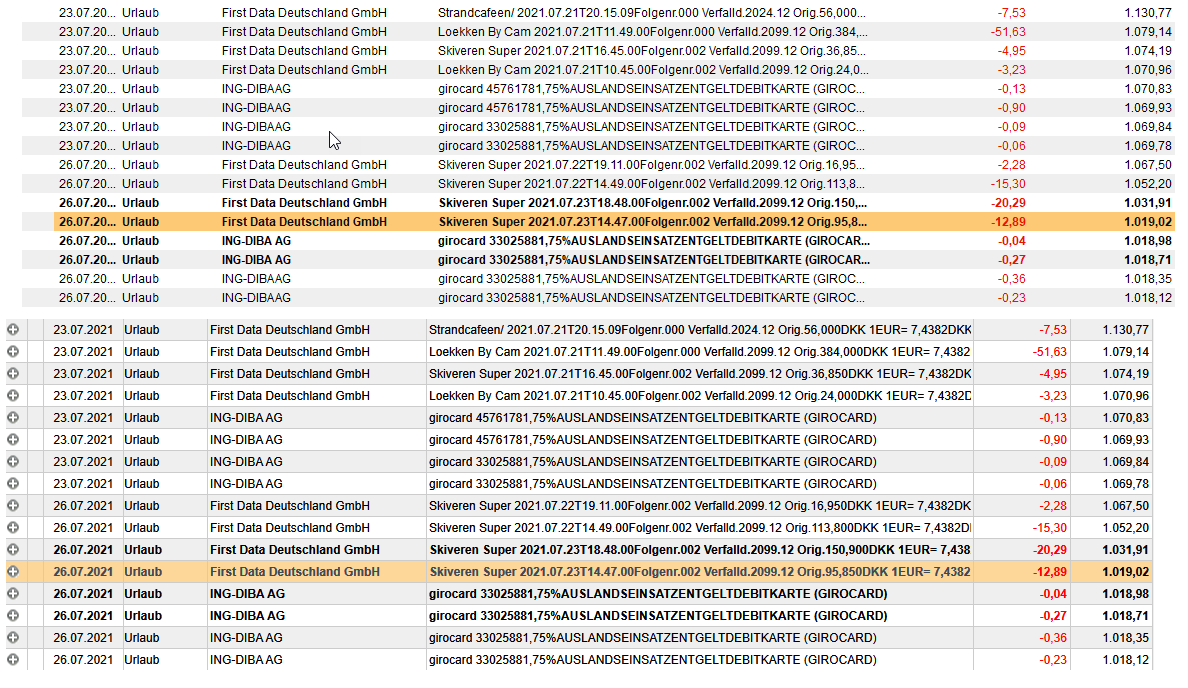1188x688 pixels.
Task: Click the Loekken description with 'Orig.24,000DKK'
Action: 700,396
